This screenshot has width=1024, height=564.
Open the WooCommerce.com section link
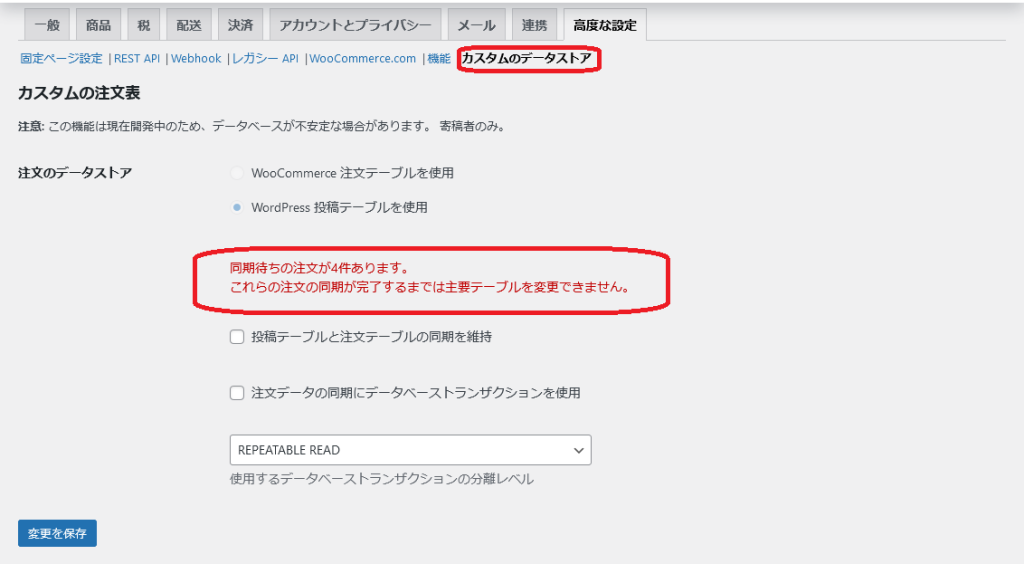tap(362, 59)
